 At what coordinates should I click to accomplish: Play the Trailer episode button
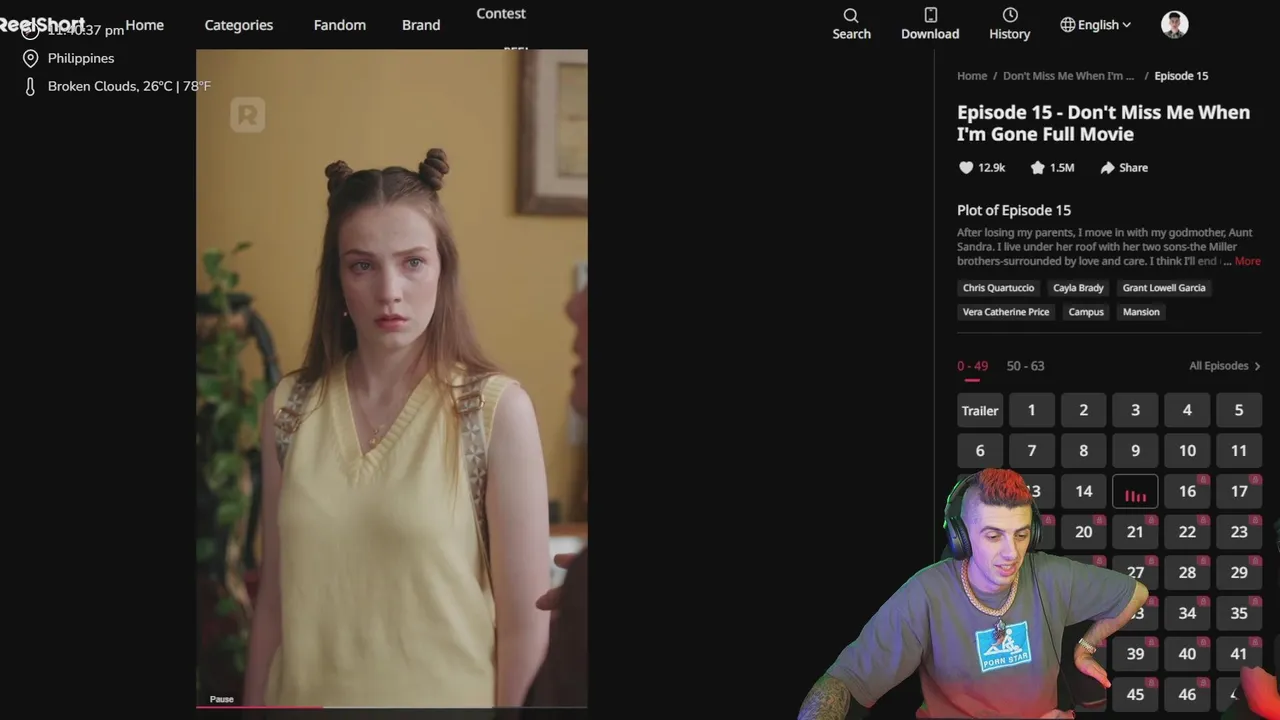click(x=980, y=411)
